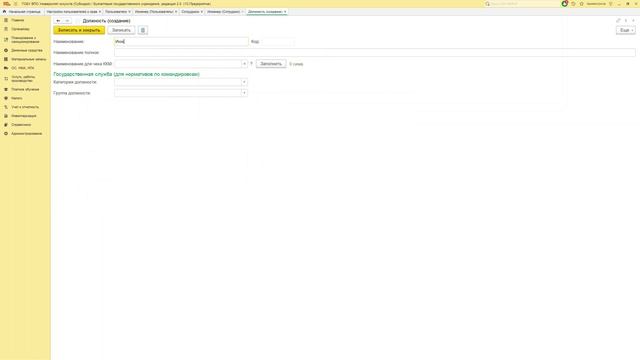Open the 1C main menu icon

(15, 4)
